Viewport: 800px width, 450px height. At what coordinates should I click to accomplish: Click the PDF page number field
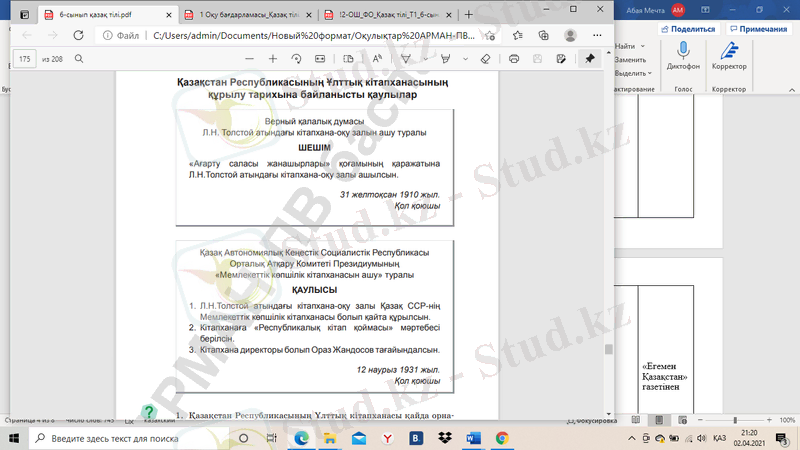[25, 59]
